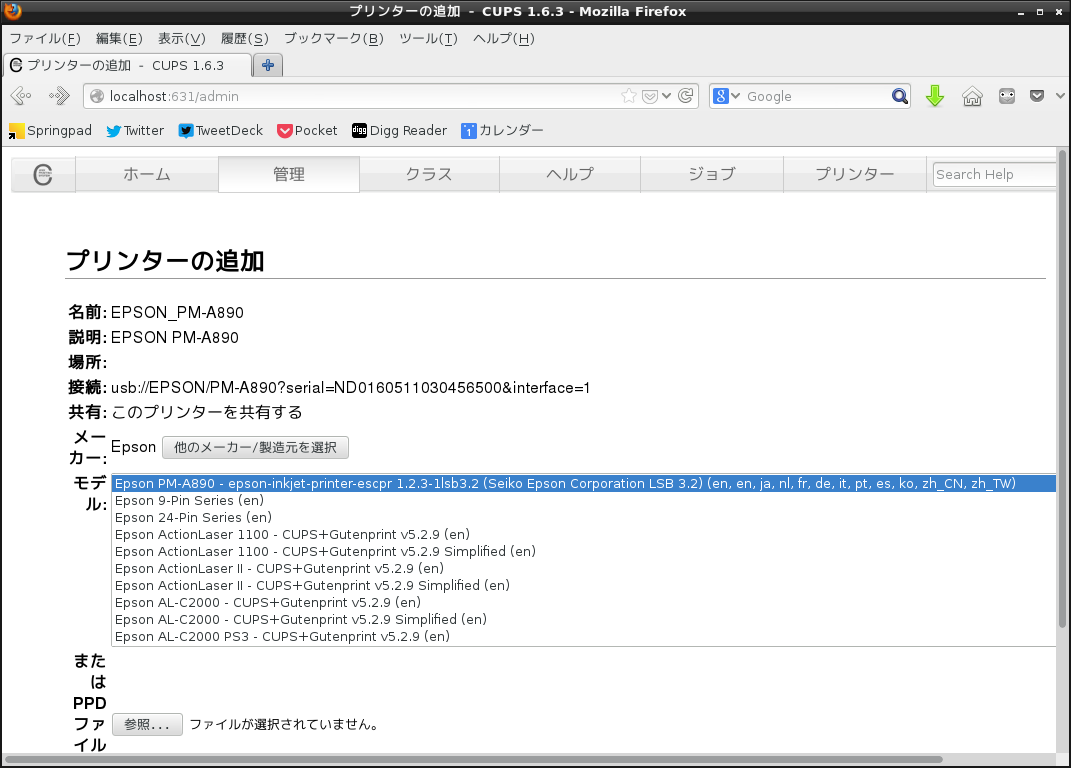This screenshot has width=1071, height=768.
Task: Click the Pocket list toolbar icon
Action: point(1037,96)
